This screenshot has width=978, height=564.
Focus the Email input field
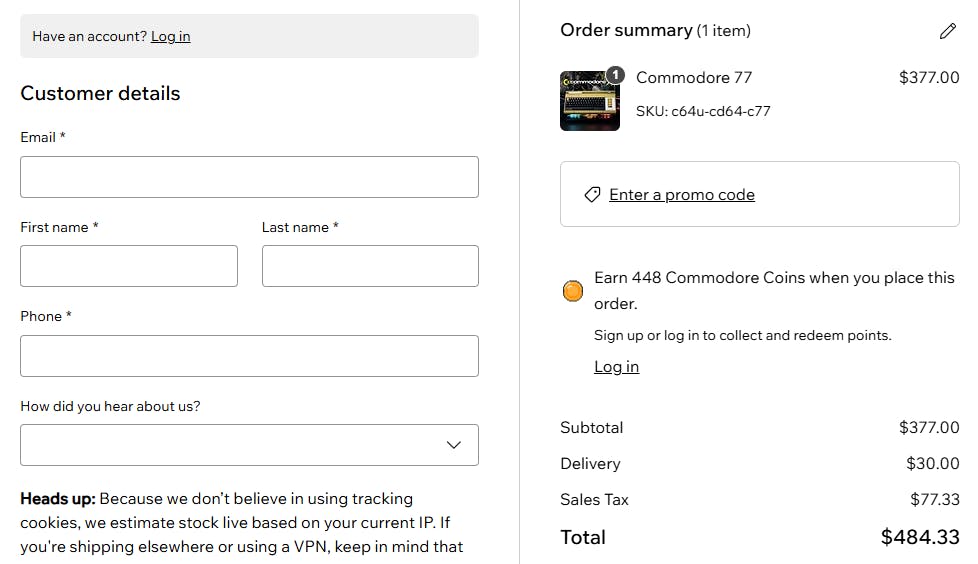click(x=249, y=177)
